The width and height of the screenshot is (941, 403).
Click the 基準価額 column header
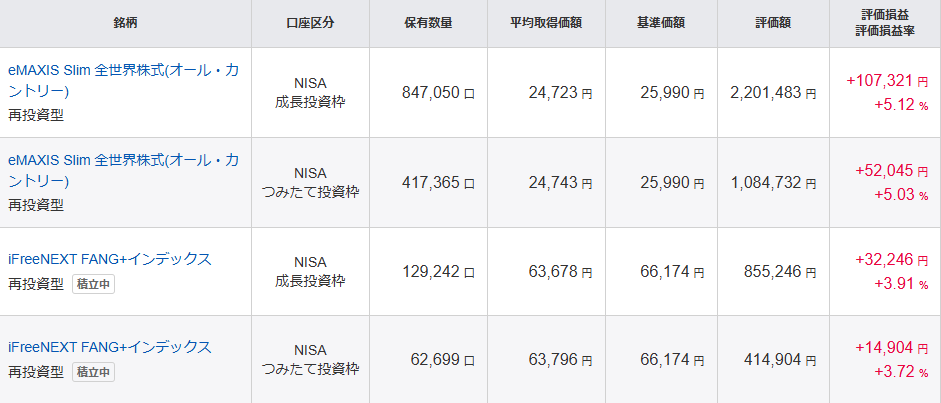[661, 23]
